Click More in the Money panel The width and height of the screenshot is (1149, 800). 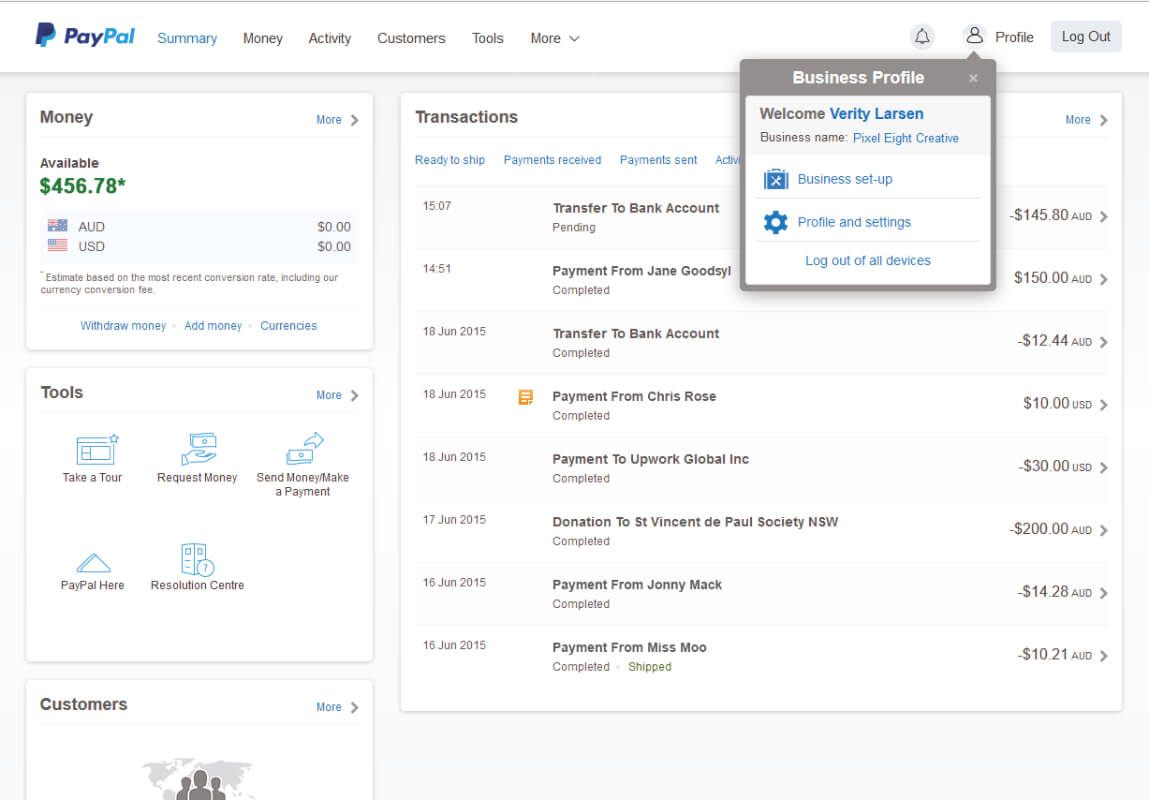pyautogui.click(x=337, y=120)
